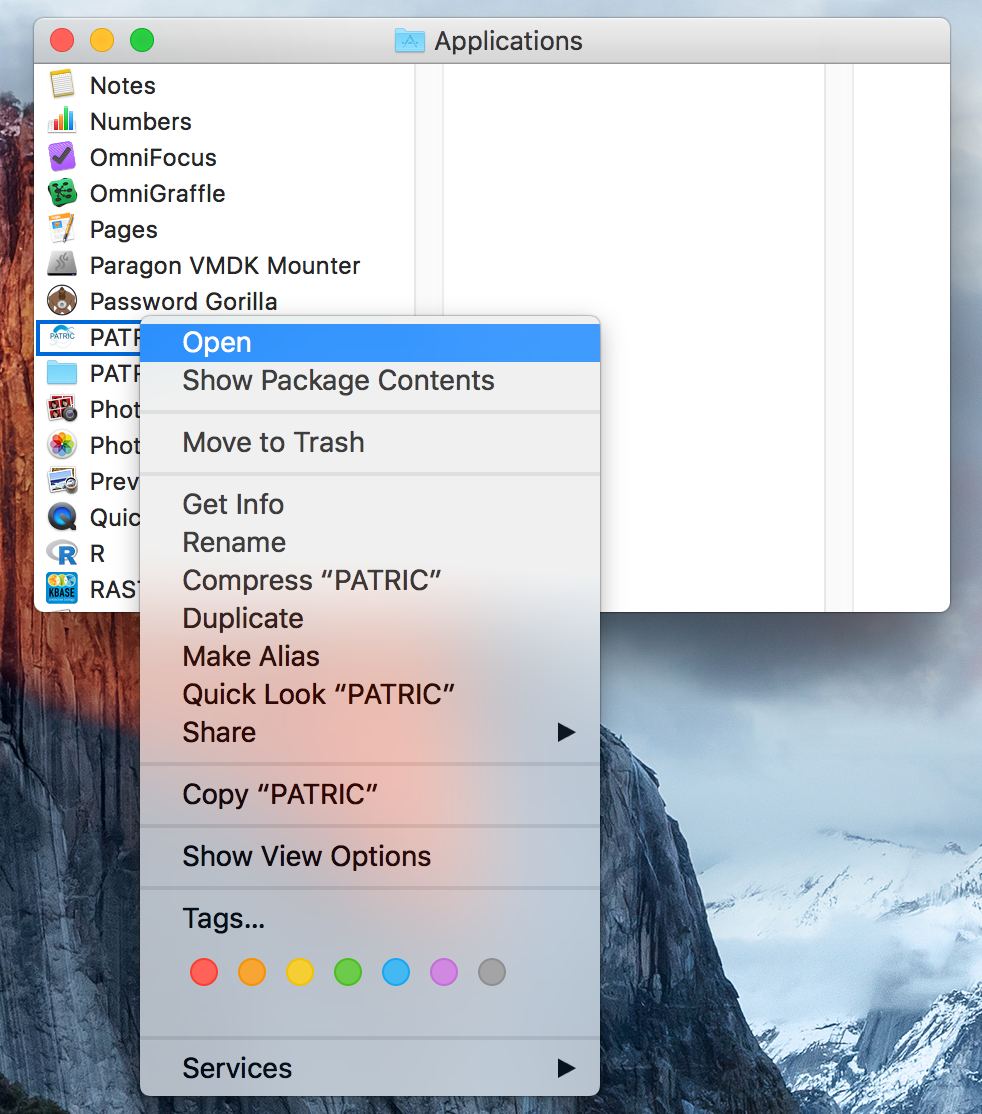Choose Move to Trash
Viewport: 982px width, 1114px height.
[369, 443]
